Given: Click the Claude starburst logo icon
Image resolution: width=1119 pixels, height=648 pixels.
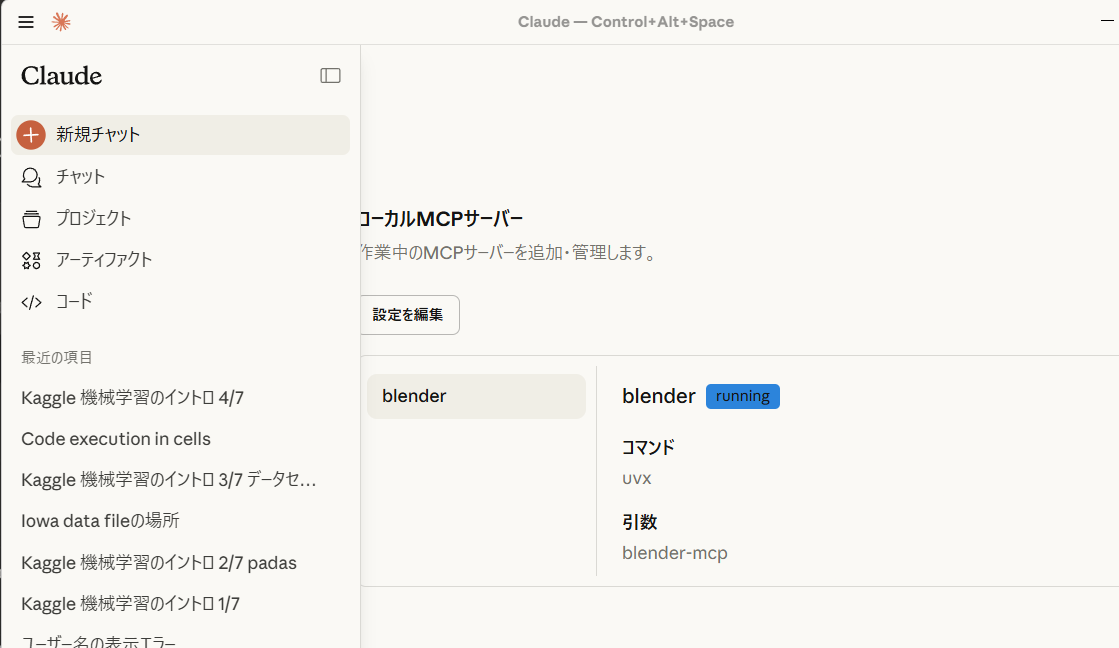Looking at the screenshot, I should [x=61, y=22].
